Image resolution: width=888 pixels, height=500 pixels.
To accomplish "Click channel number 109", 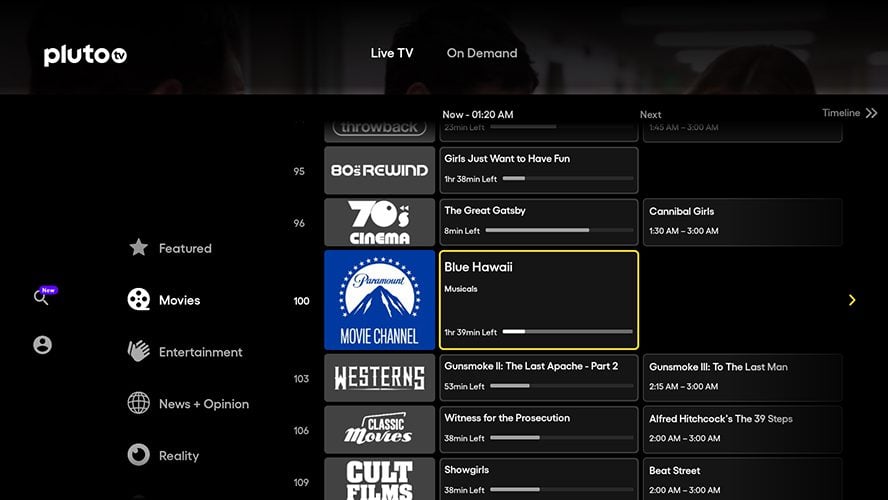I will point(301,483).
